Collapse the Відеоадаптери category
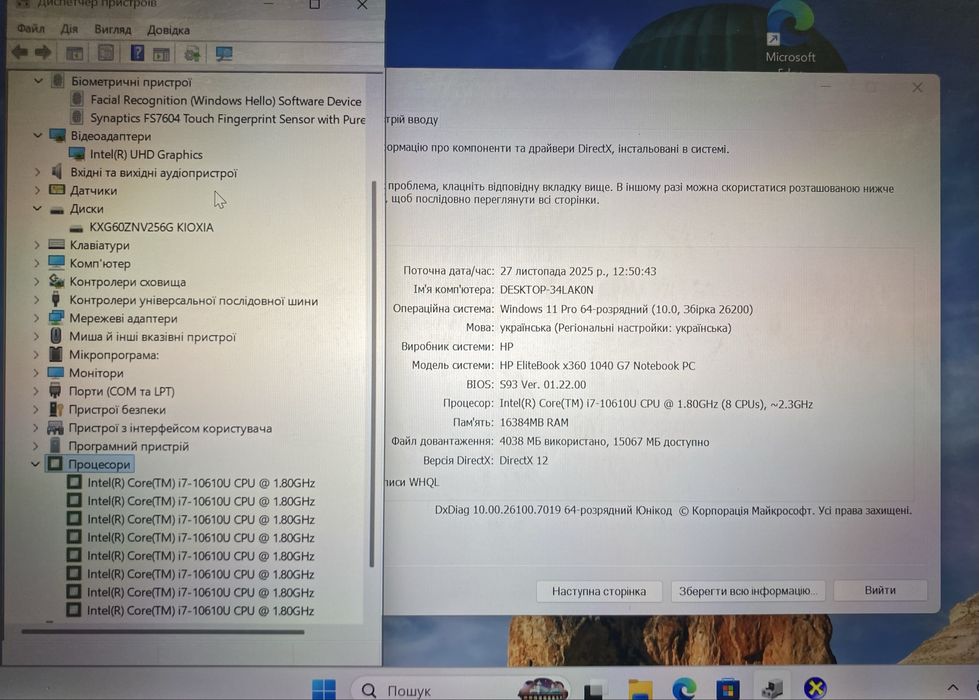The image size is (979, 700). point(37,135)
